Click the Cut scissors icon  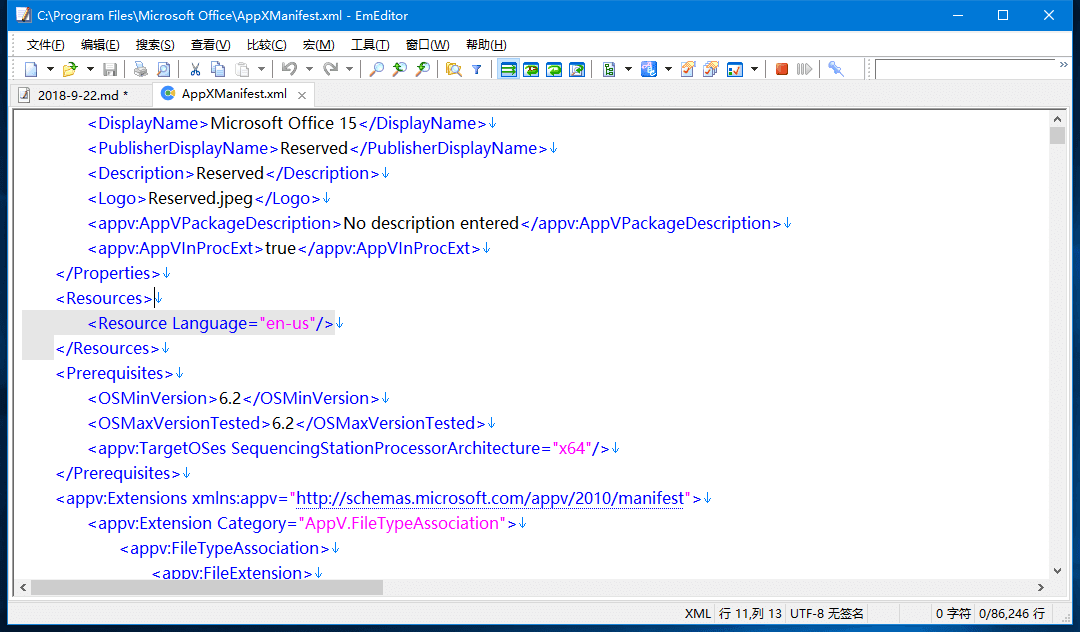[195, 69]
